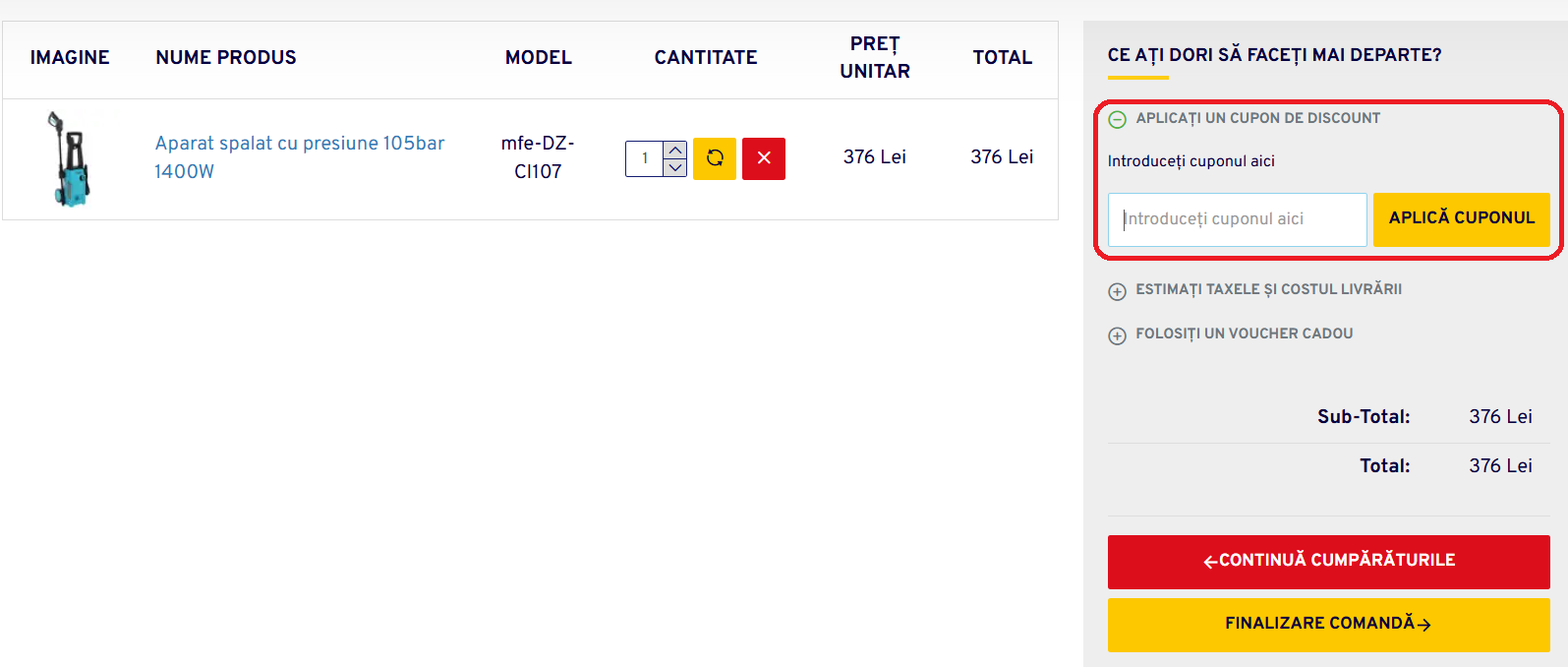Image resolution: width=1568 pixels, height=667 pixels.
Task: Decrease quantity with the down stepper arrow
Action: tap(675, 168)
